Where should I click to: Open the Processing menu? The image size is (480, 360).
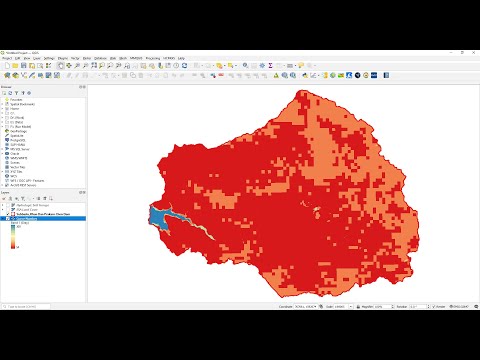[153, 58]
